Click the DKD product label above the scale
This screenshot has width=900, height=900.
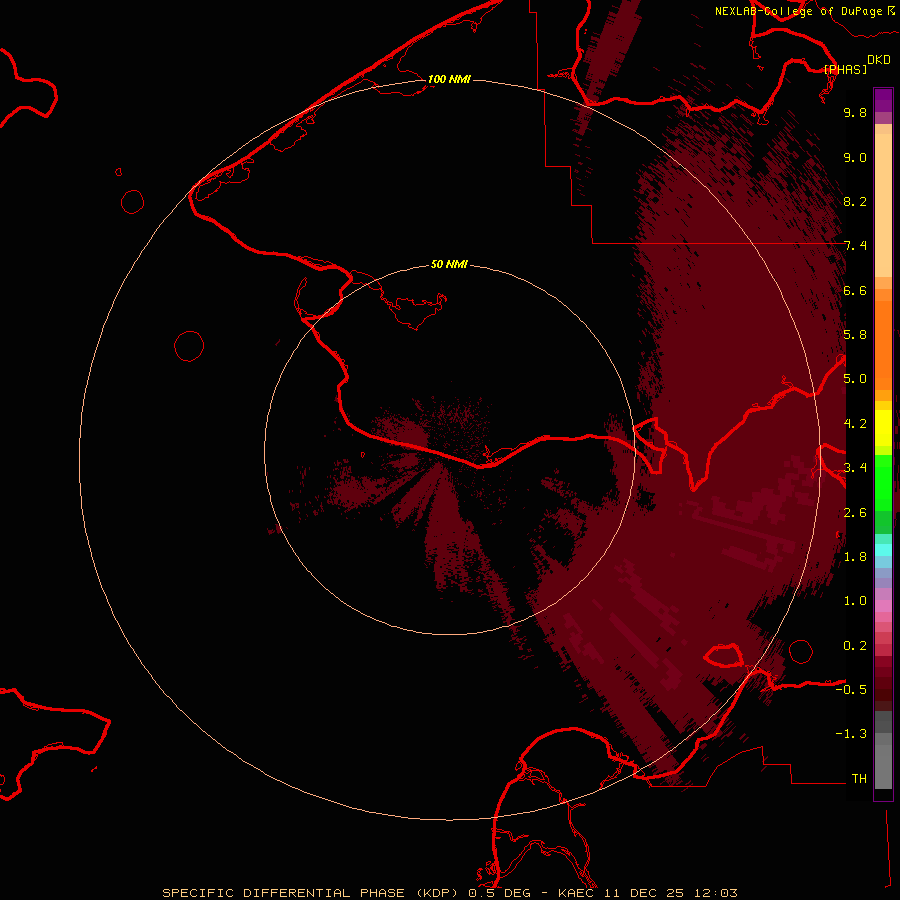[x=878, y=59]
